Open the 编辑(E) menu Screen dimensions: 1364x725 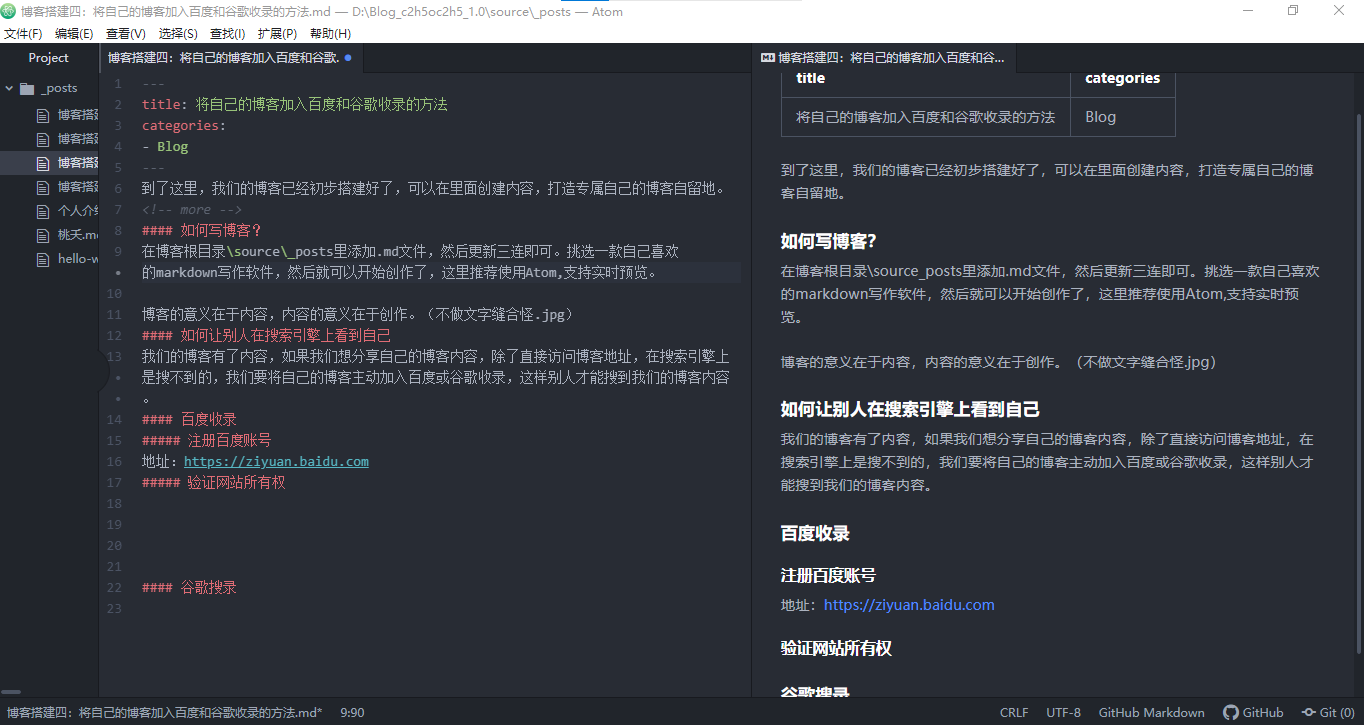click(x=74, y=34)
